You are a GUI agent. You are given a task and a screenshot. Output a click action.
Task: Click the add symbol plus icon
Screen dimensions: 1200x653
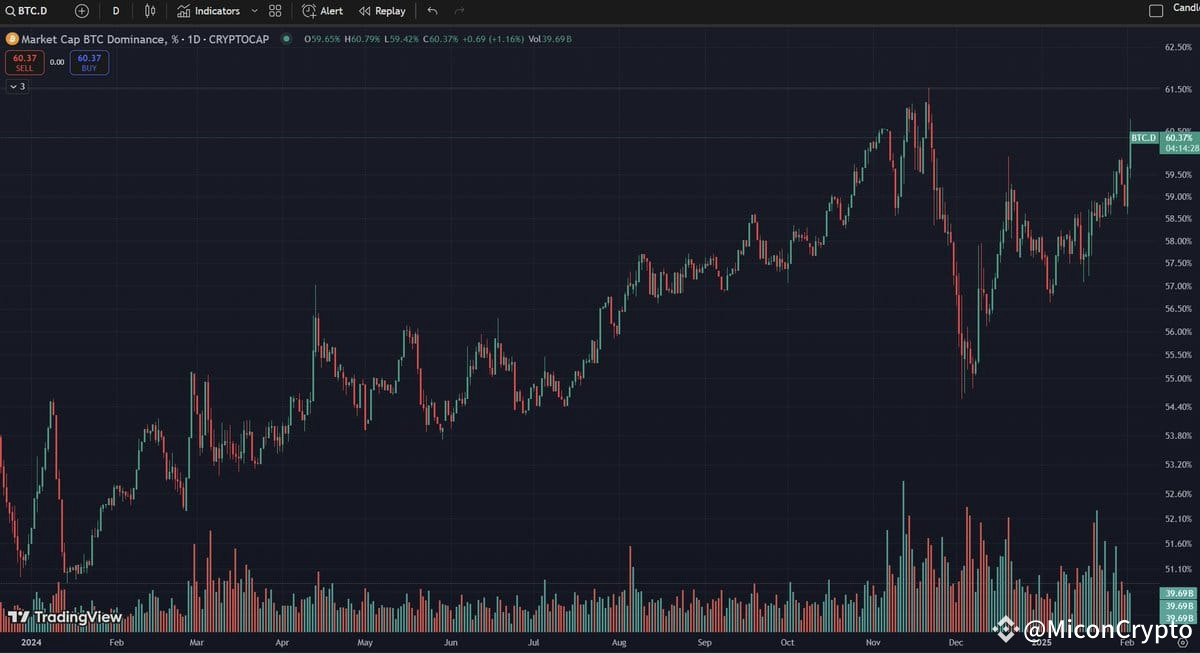(x=82, y=11)
